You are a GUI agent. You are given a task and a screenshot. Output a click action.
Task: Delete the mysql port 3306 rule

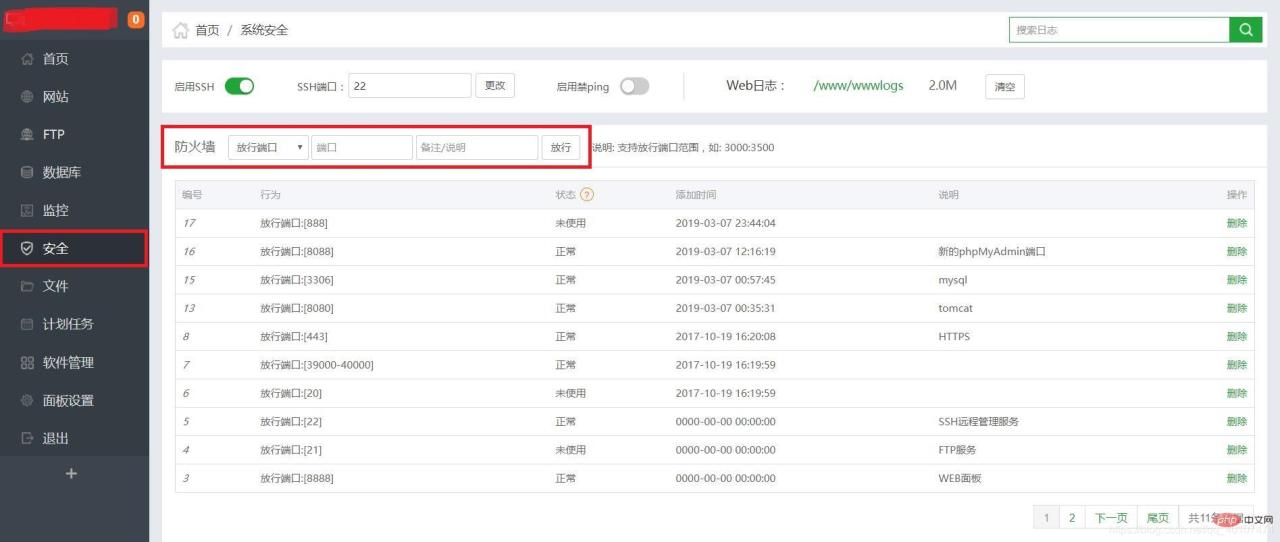click(x=1236, y=280)
